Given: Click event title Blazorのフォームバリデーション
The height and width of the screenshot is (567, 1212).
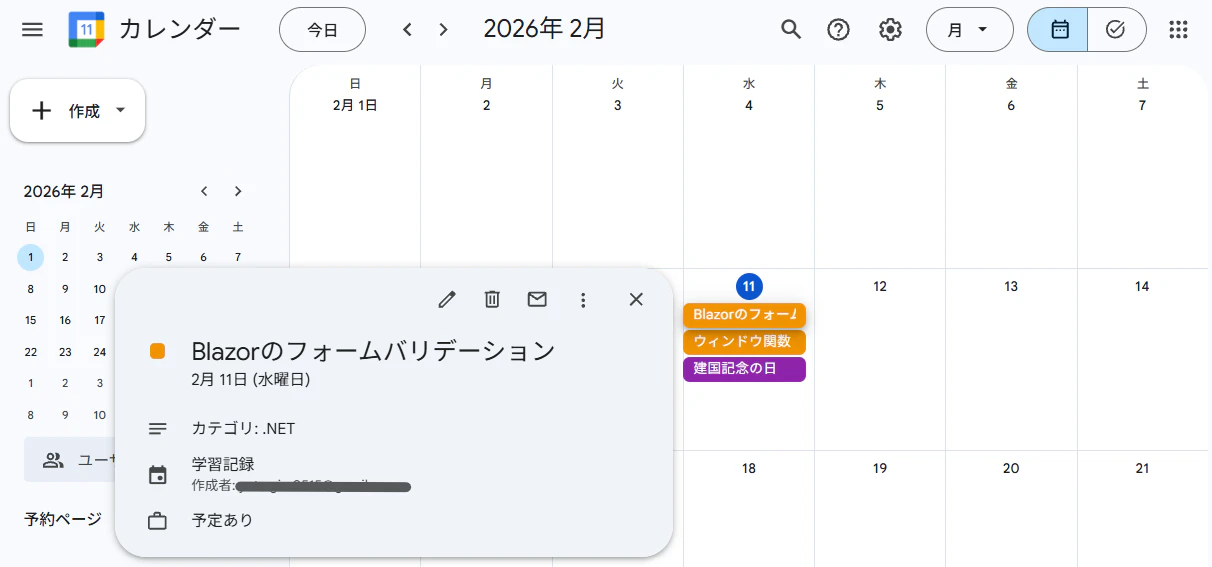Looking at the screenshot, I should click(373, 351).
